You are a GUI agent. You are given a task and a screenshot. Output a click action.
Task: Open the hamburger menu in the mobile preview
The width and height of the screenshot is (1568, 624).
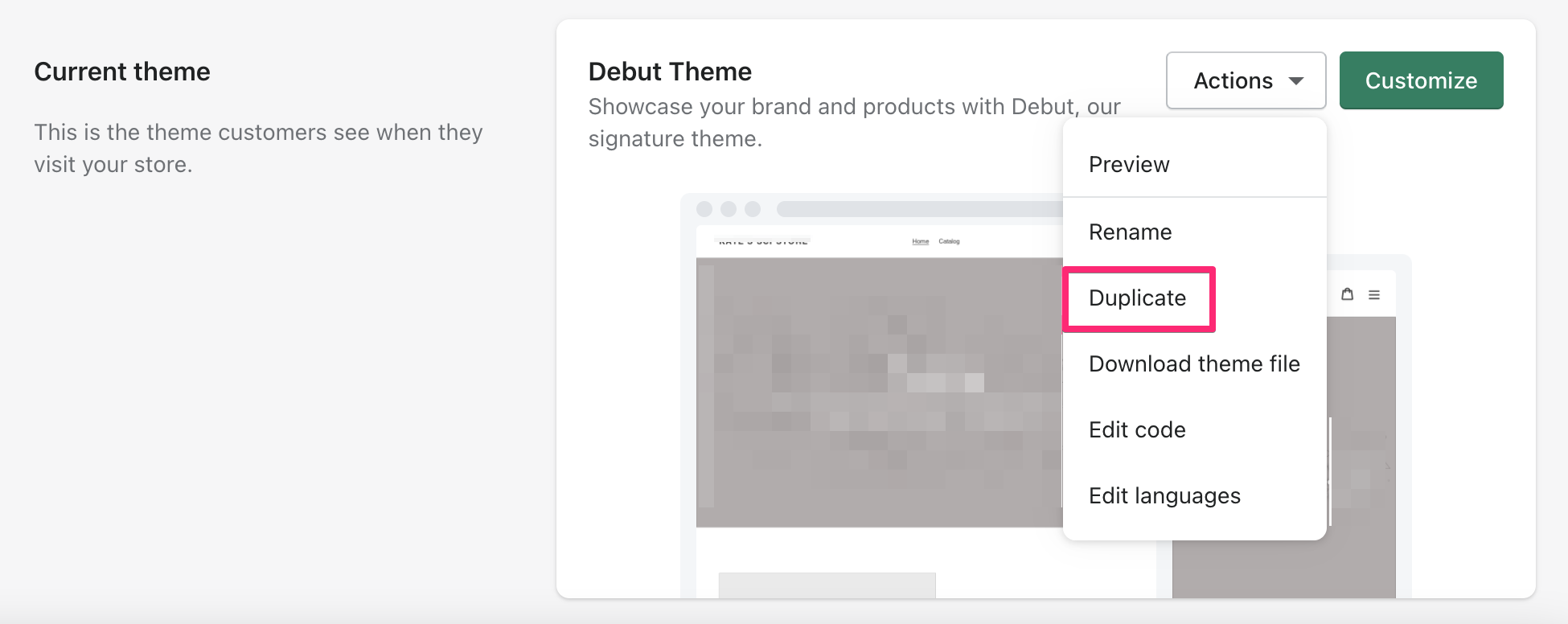pos(1374,294)
